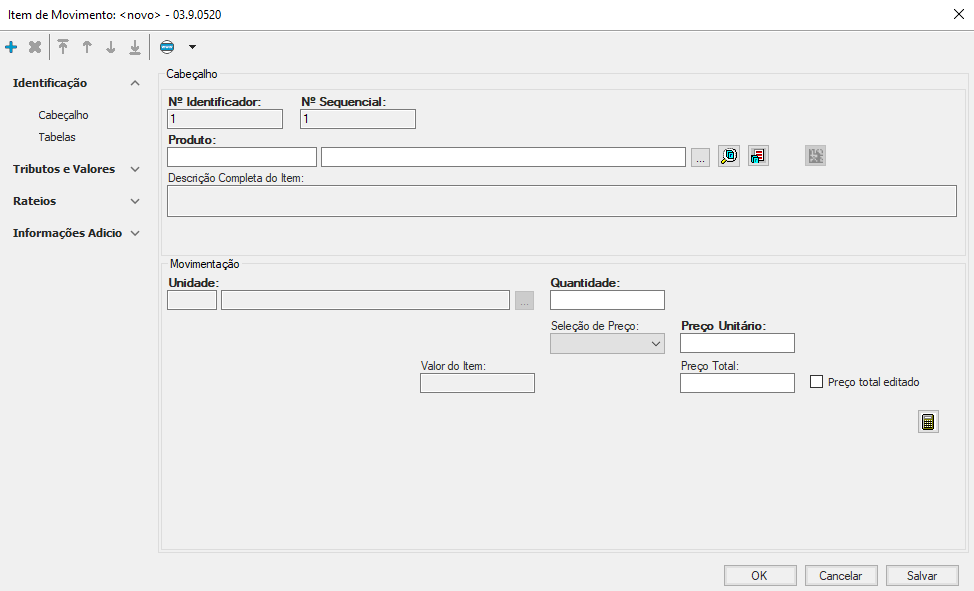The image size is (974, 591).
Task: Enable the Preço total editado checkbox
Action: [816, 382]
